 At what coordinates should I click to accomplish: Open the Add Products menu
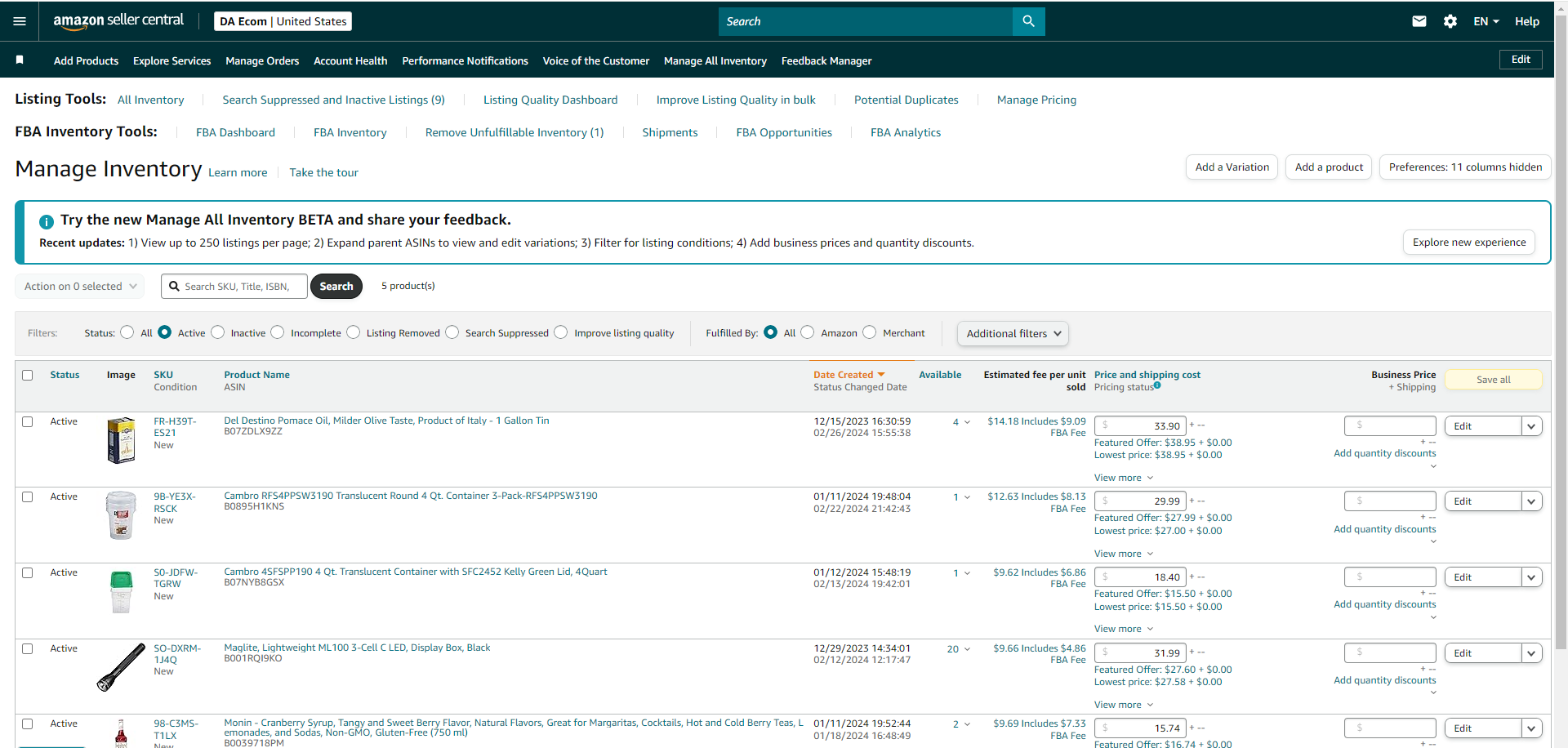pyautogui.click(x=86, y=60)
